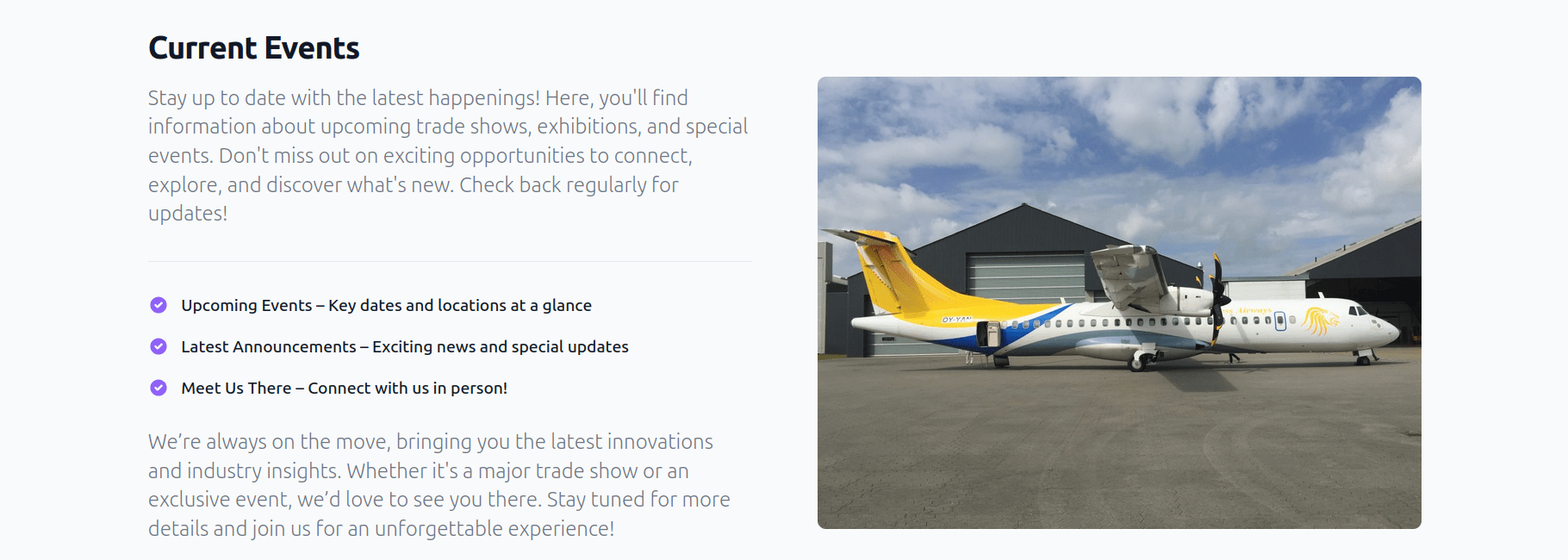Click the main landing gear under the fuselage
1568x560 pixels.
point(1139,363)
